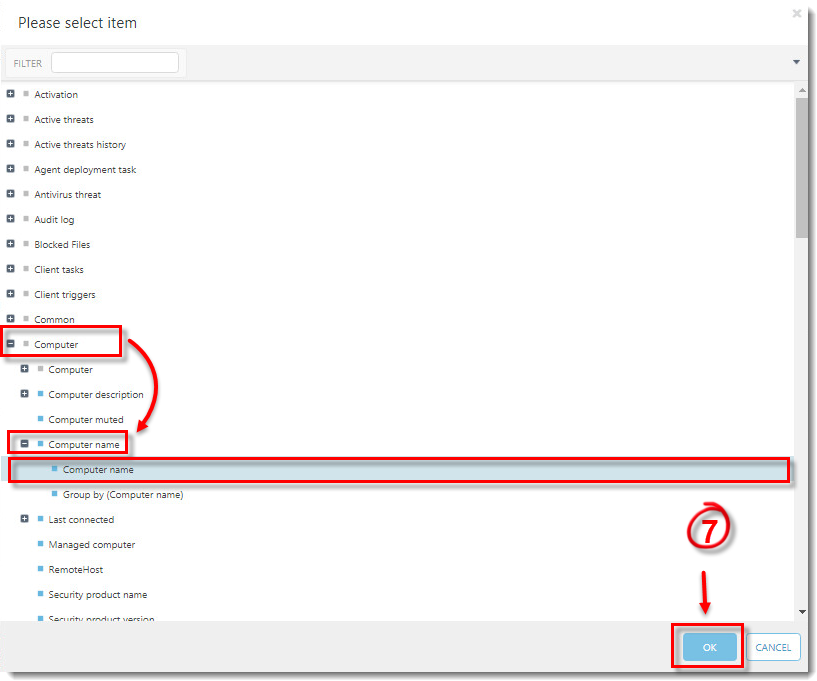Click the scrollbar down arrow
Image resolution: width=817 pixels, height=681 pixels.
point(802,612)
